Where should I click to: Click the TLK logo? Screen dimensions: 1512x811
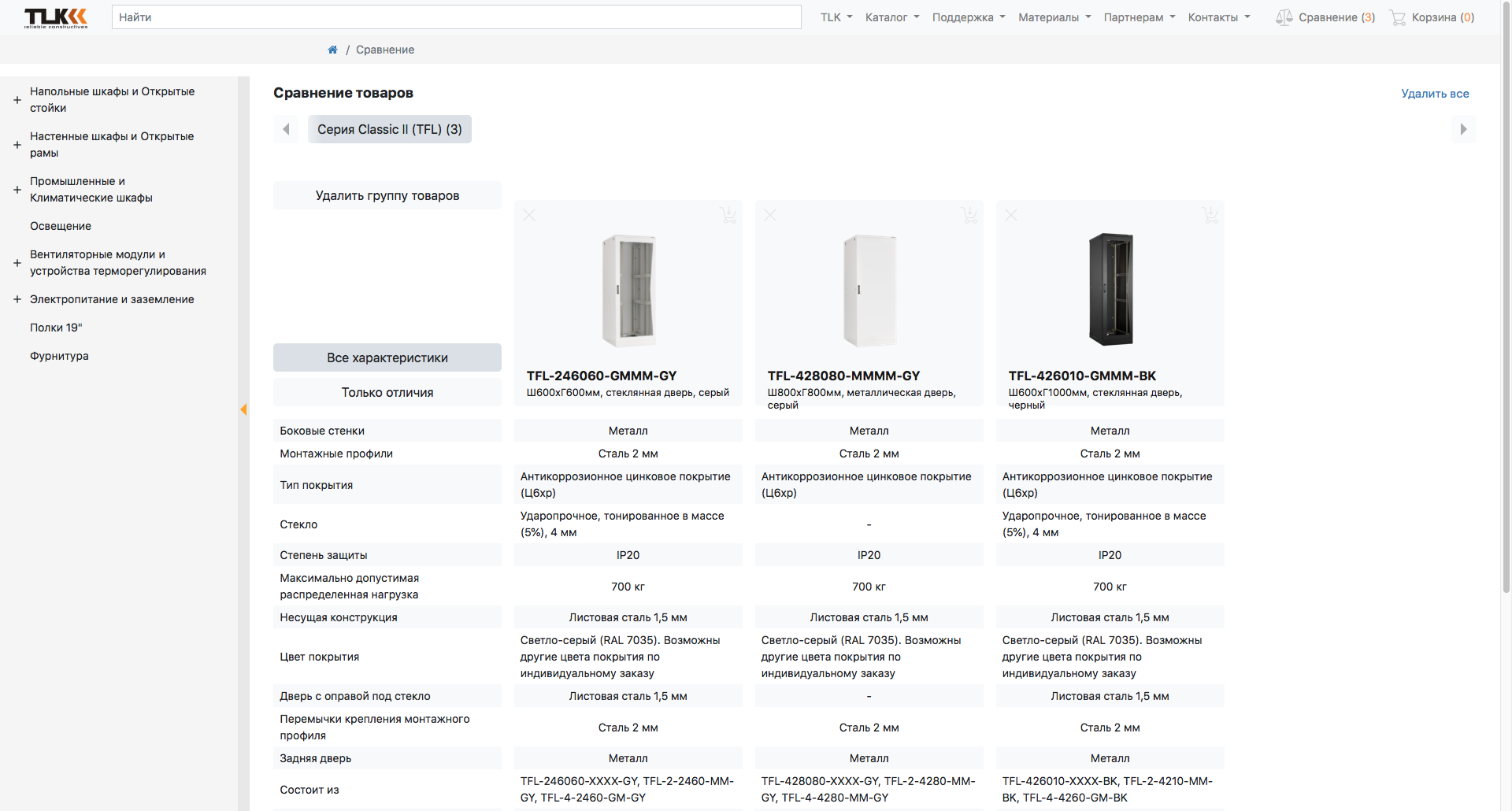pos(56,17)
